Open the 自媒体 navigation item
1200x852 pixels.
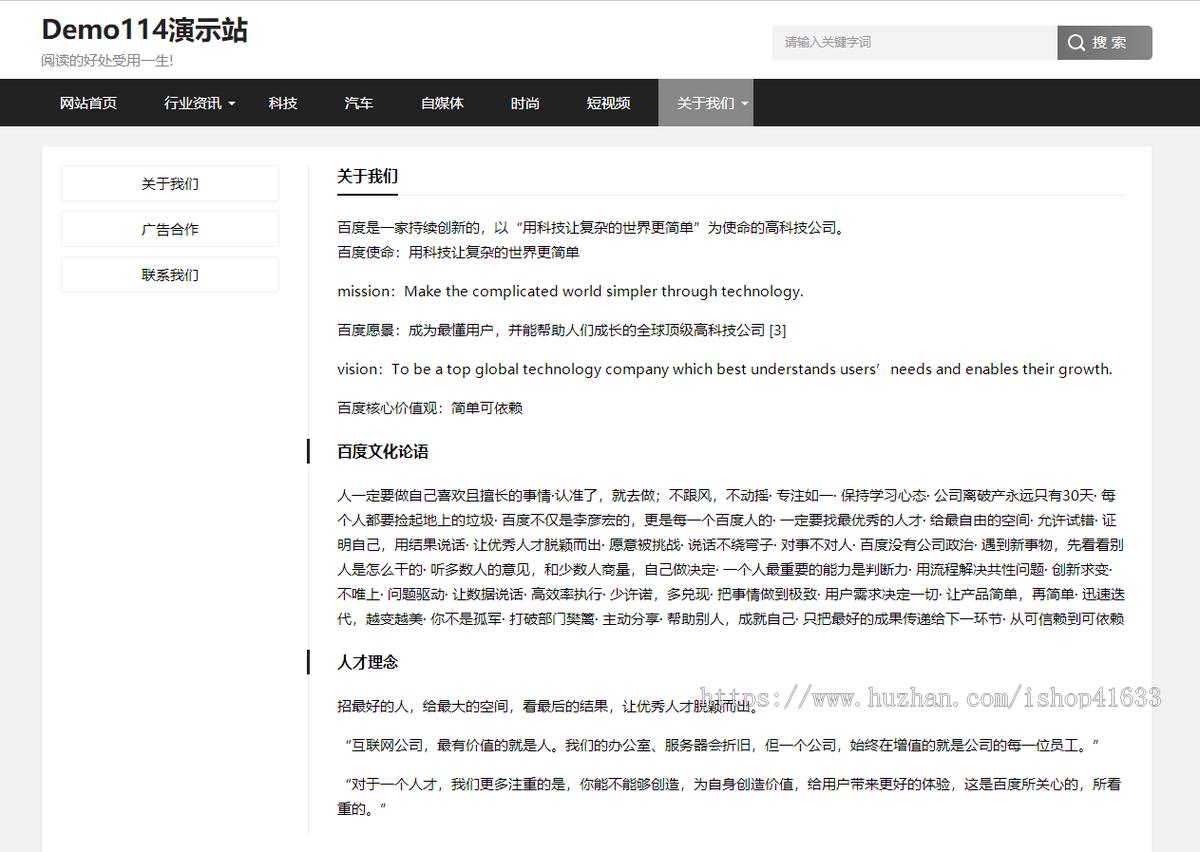coord(442,103)
